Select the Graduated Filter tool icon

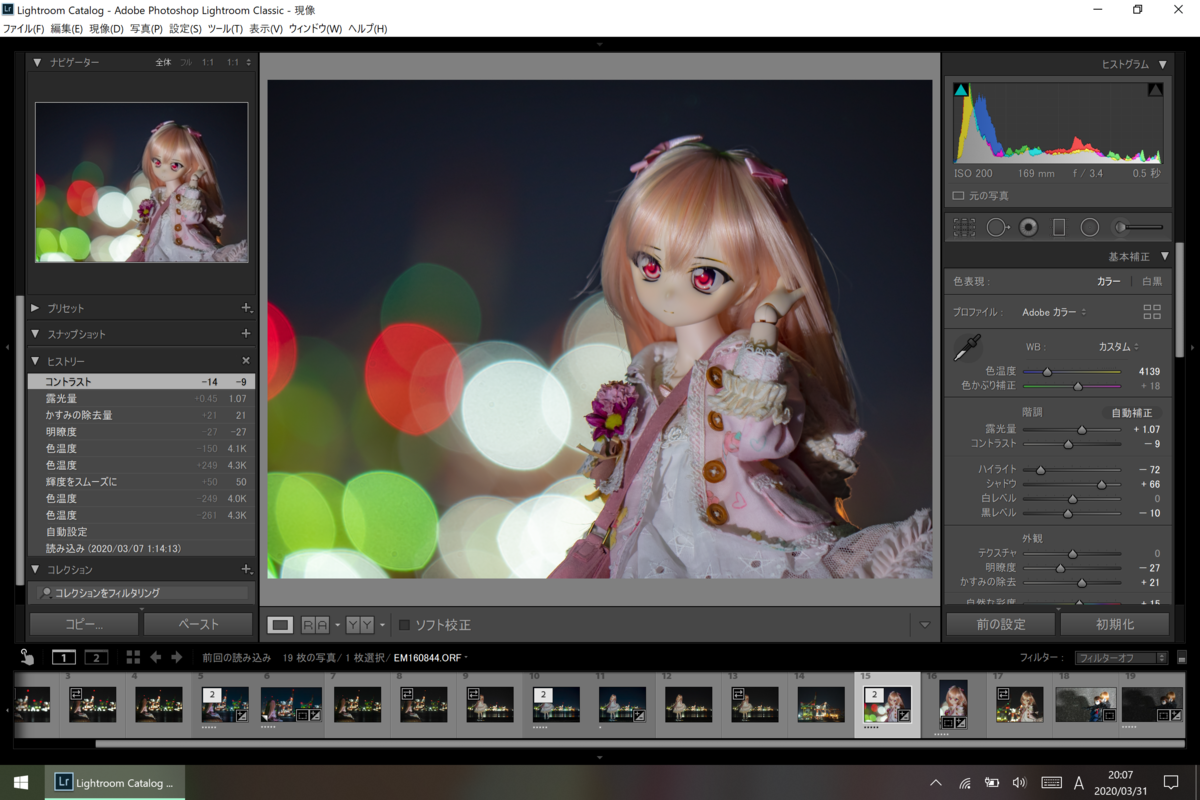point(1059,228)
